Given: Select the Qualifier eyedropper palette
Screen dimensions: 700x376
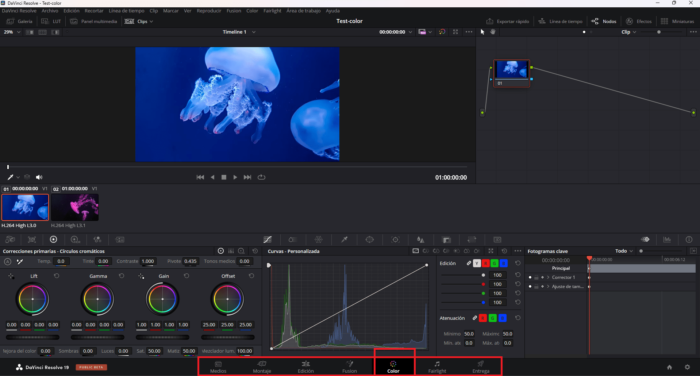Looking at the screenshot, I should 344,240.
